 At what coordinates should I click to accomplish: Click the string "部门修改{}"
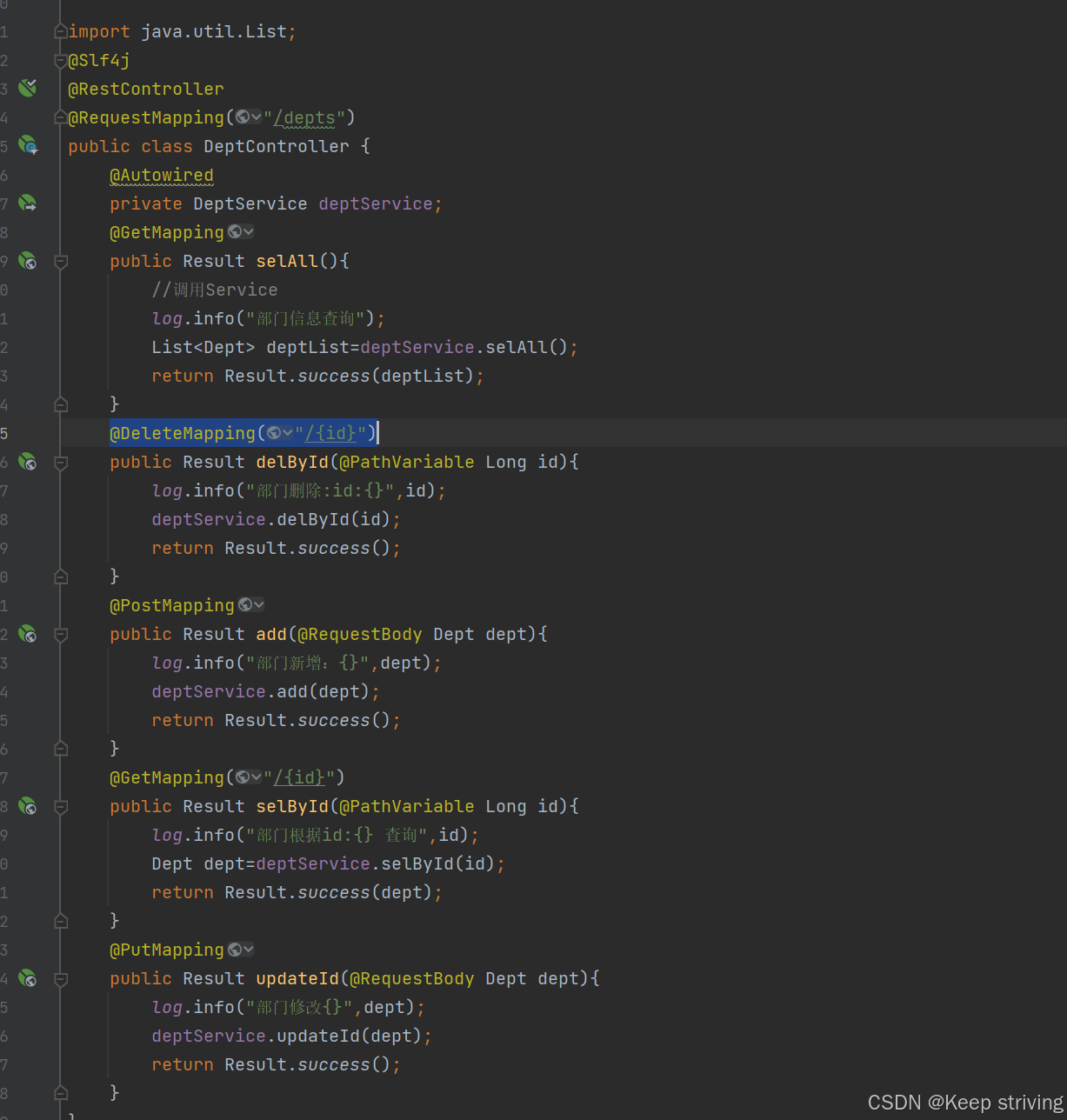coord(300,1007)
